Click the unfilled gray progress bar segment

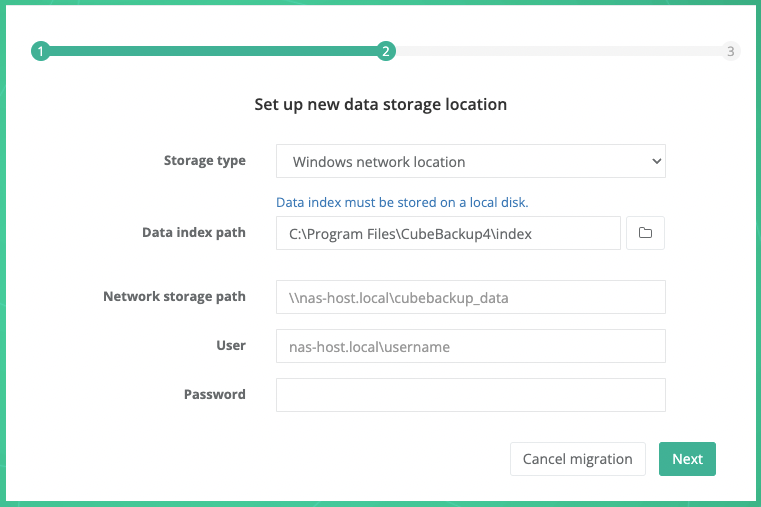coord(558,52)
